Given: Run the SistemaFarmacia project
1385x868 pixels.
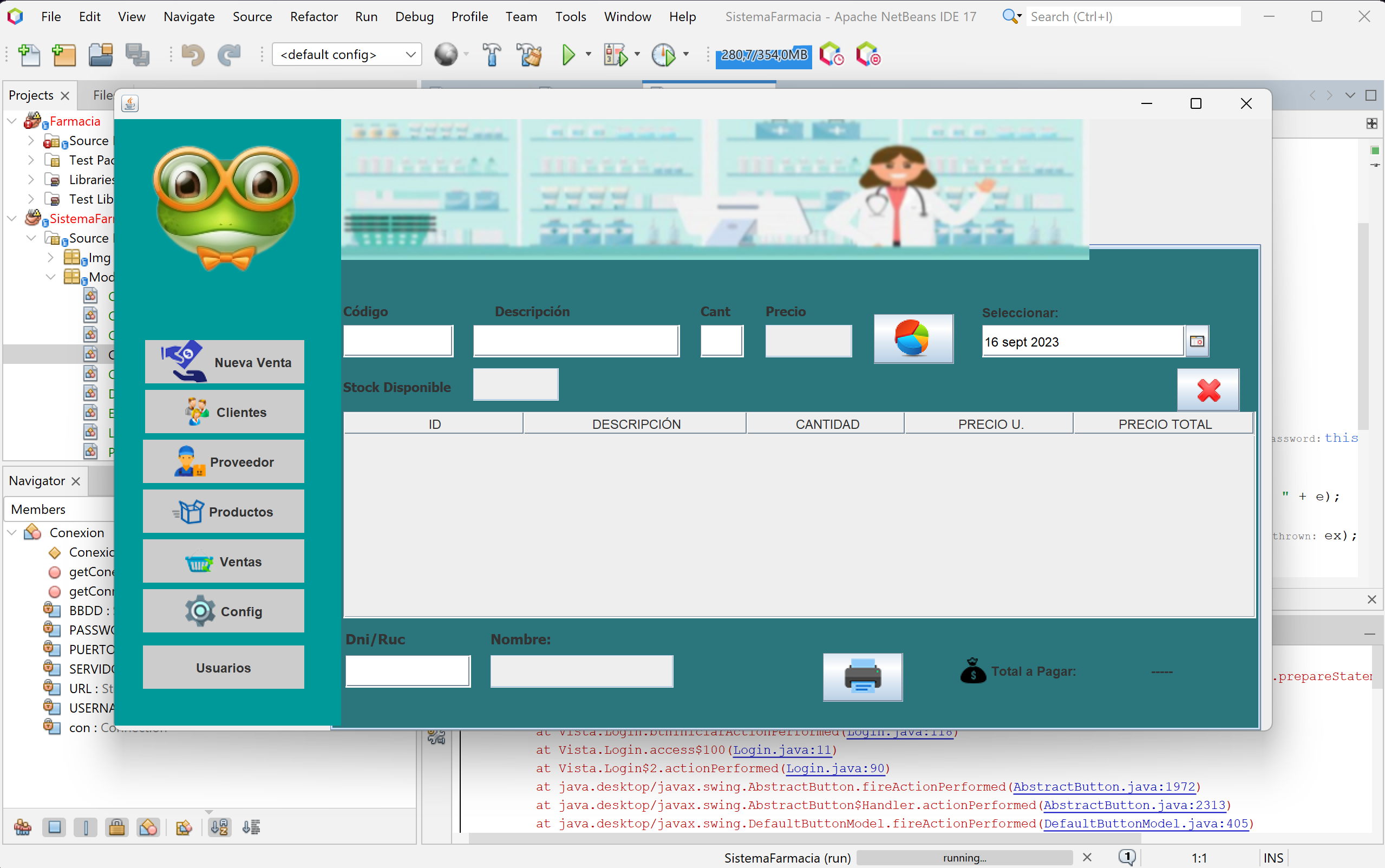Looking at the screenshot, I should coord(568,55).
